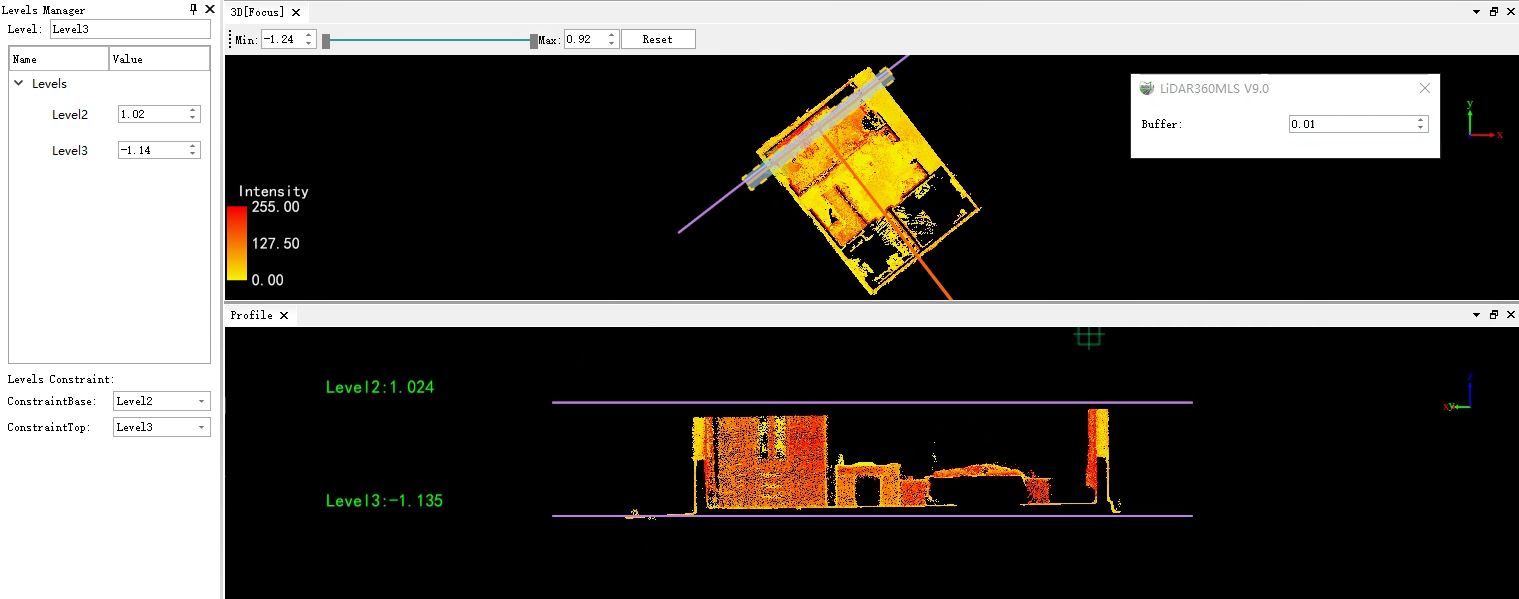
Task: Decrease the Level3 value with down arrow
Action: pyautogui.click(x=192, y=154)
